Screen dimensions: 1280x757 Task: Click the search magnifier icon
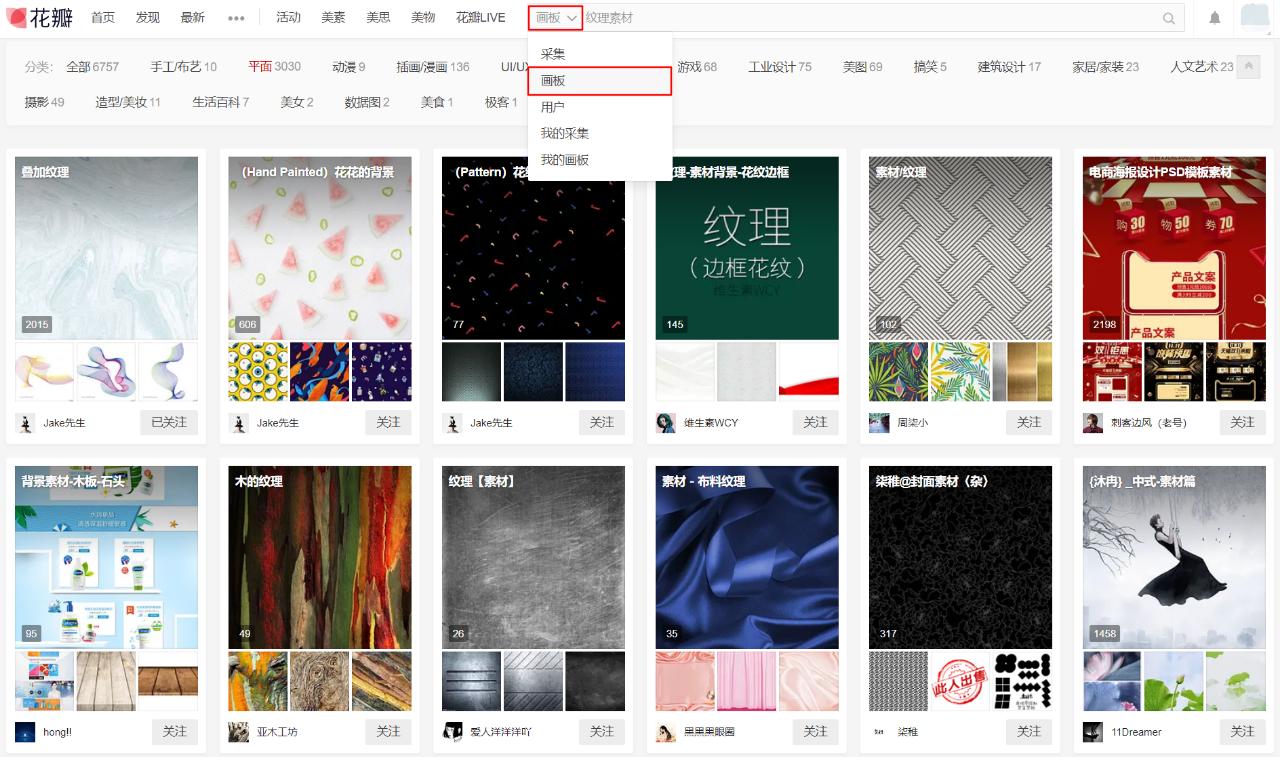pyautogui.click(x=1168, y=17)
